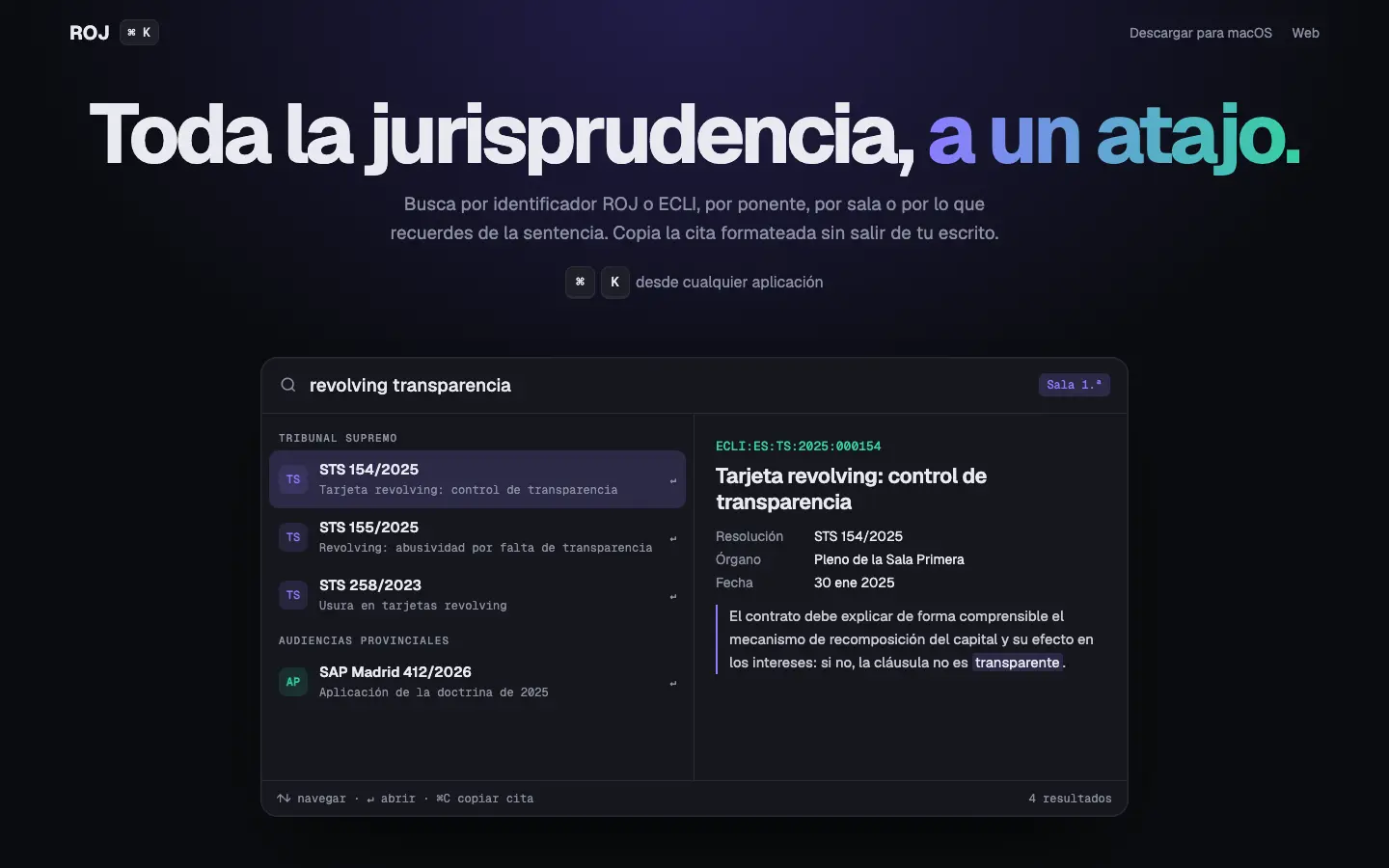This screenshot has width=1389, height=868.
Task: Click the highlighted word transparente
Action: [1018, 663]
